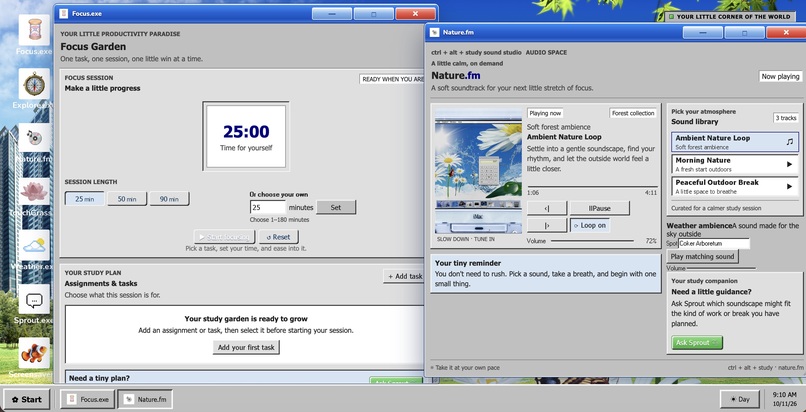Click Play matching sound
806x412 pixels.
click(x=702, y=256)
